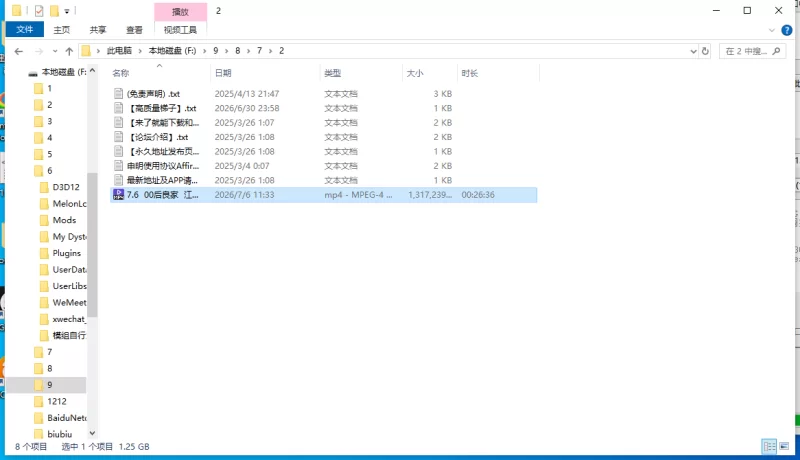This screenshot has width=800, height=460.
Task: Select xwechat folder in navigation tree
Action: click(x=69, y=319)
